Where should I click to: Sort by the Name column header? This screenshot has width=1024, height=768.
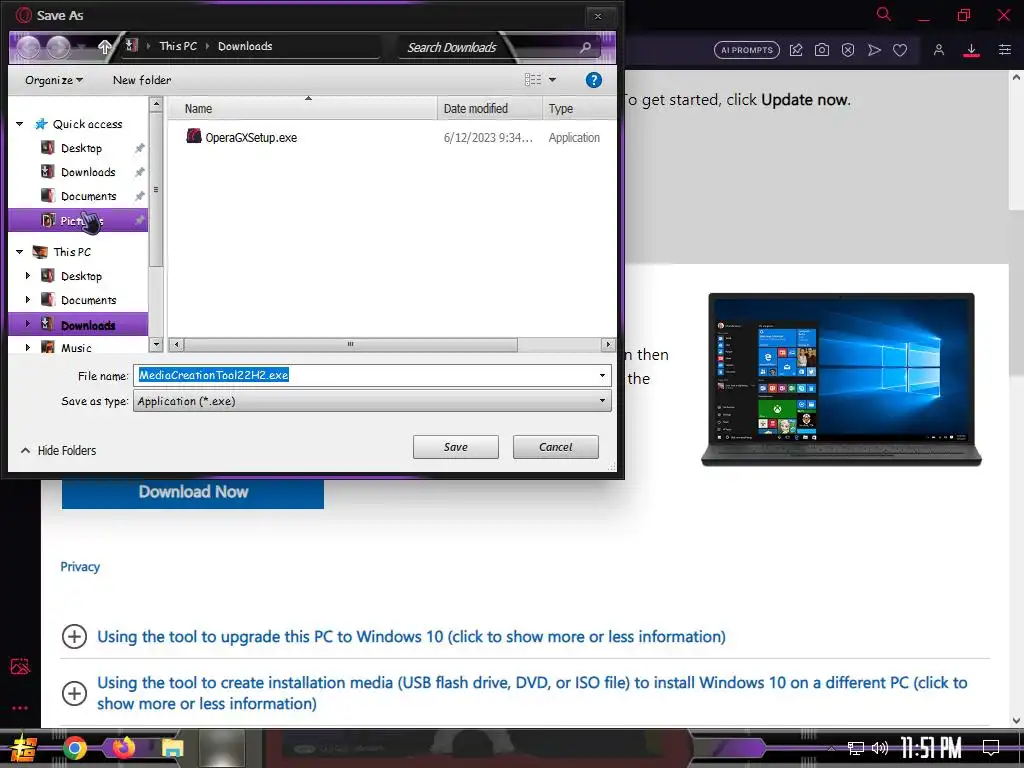pos(302,108)
